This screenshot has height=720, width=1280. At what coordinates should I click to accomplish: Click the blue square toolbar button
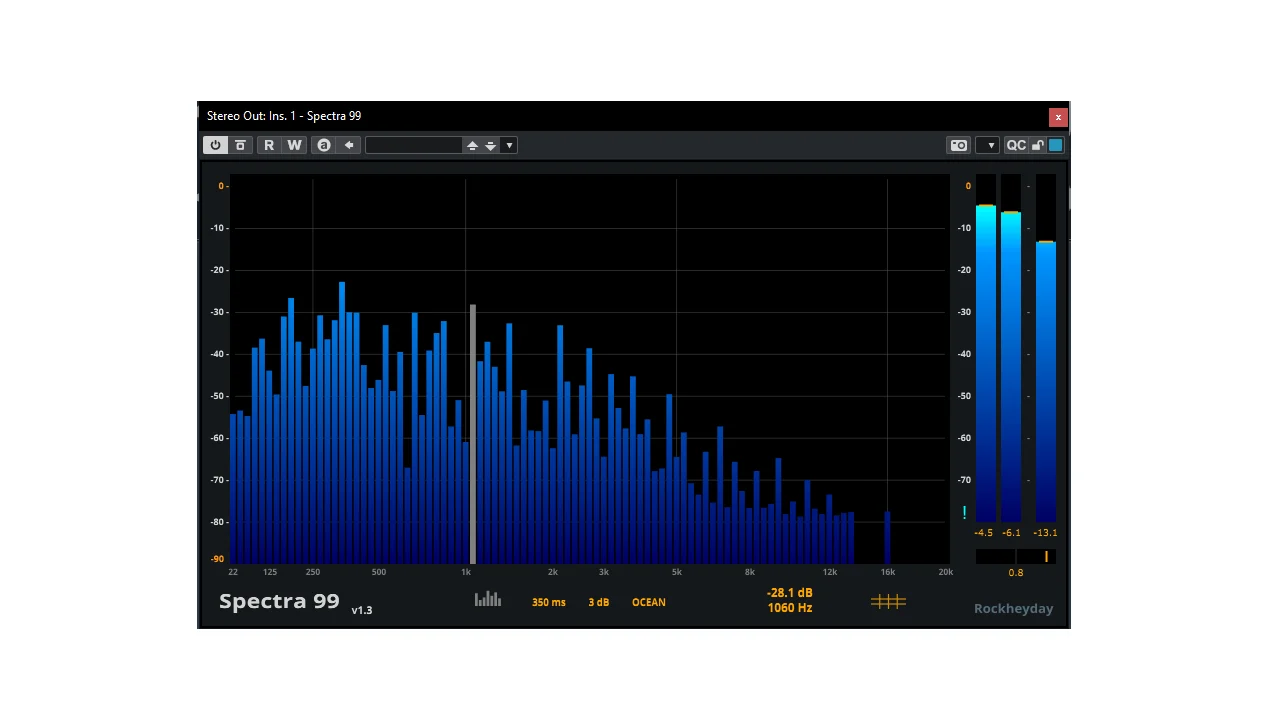point(1055,145)
